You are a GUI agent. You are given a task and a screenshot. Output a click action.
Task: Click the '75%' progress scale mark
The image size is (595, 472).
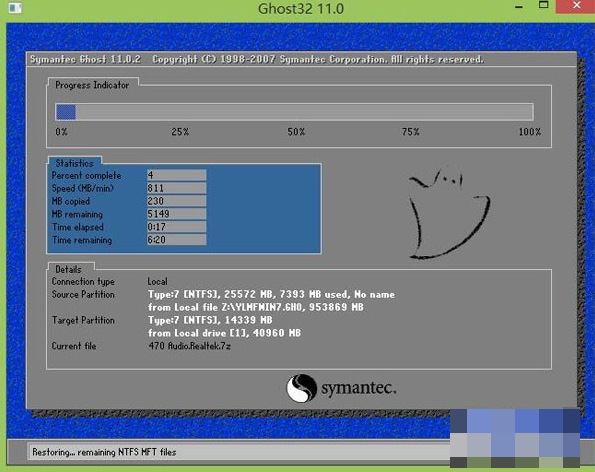pos(411,132)
